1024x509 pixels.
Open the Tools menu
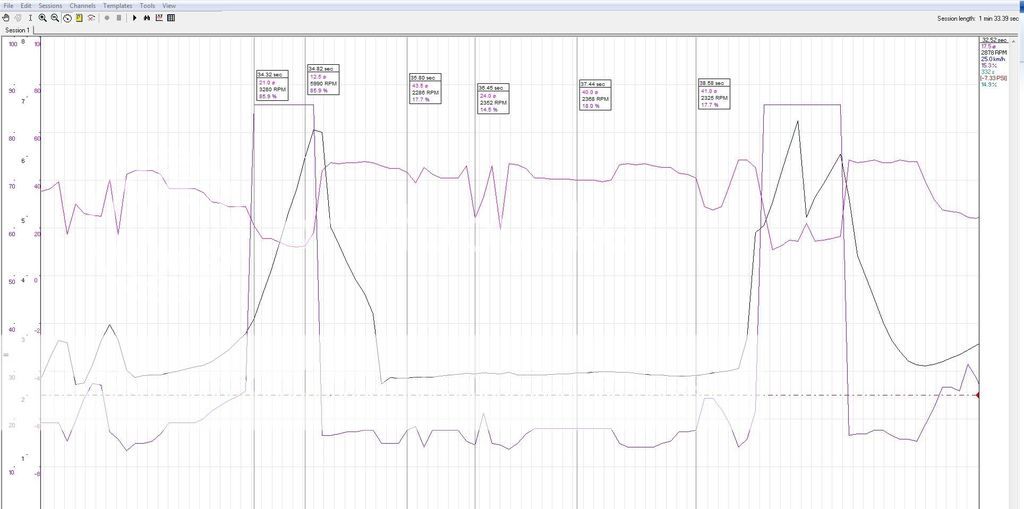[x=148, y=6]
